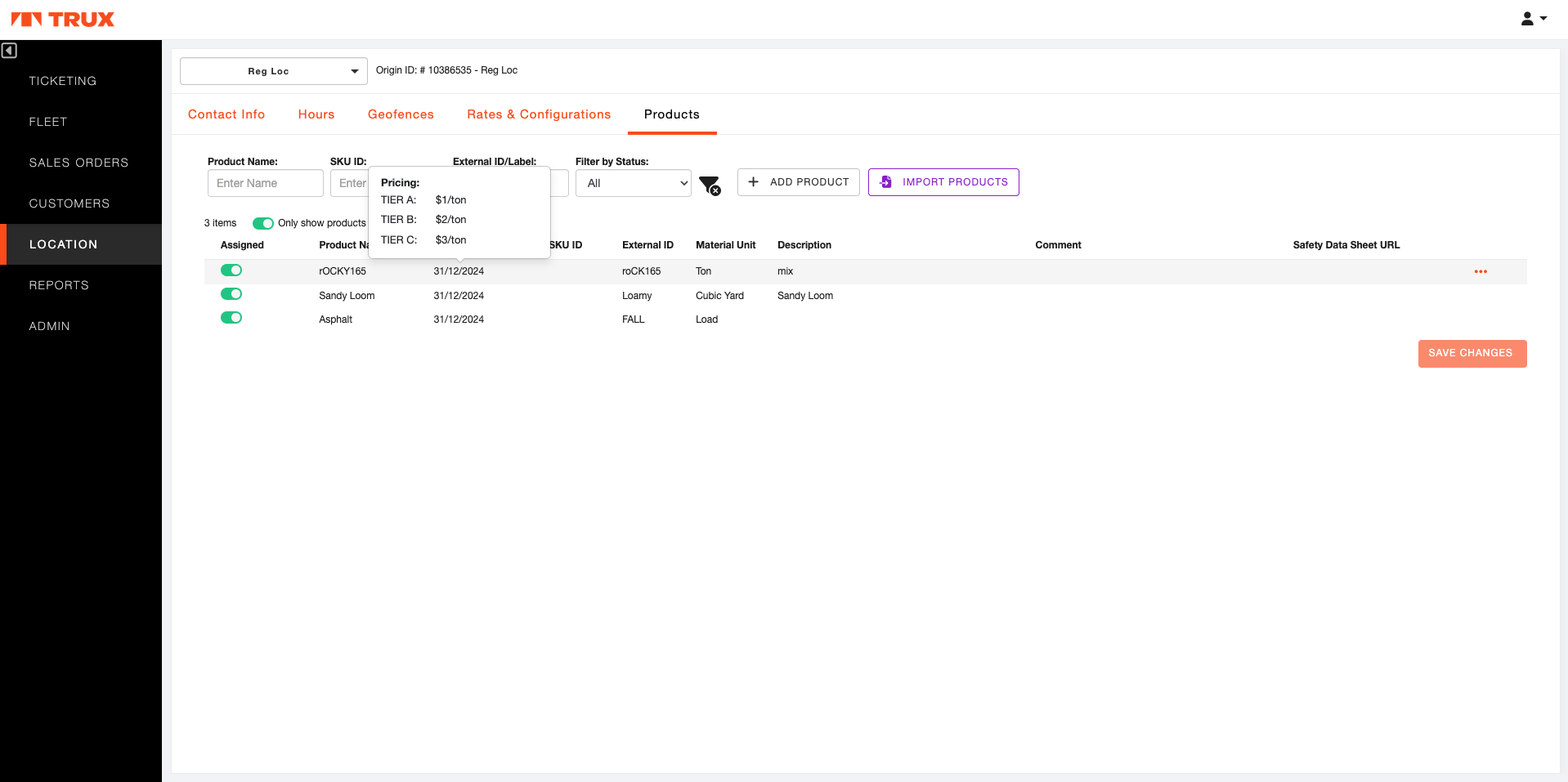Screen dimensions: 1568x782
Task: Click the TRUX logo
Action: [x=63, y=20]
